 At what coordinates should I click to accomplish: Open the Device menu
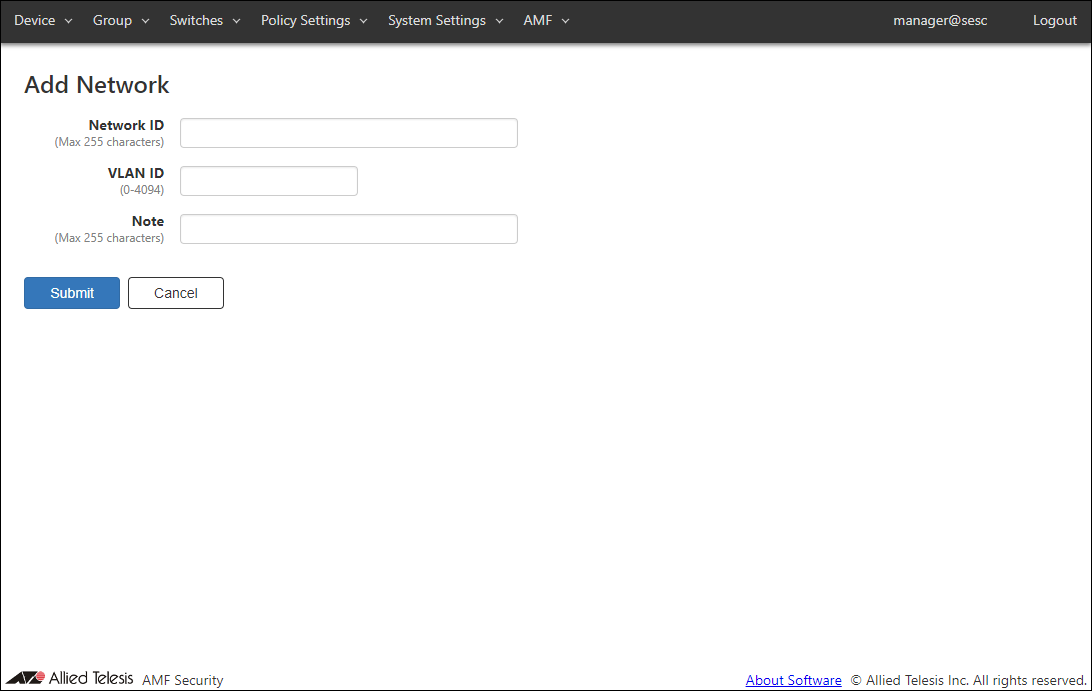[x=43, y=21]
